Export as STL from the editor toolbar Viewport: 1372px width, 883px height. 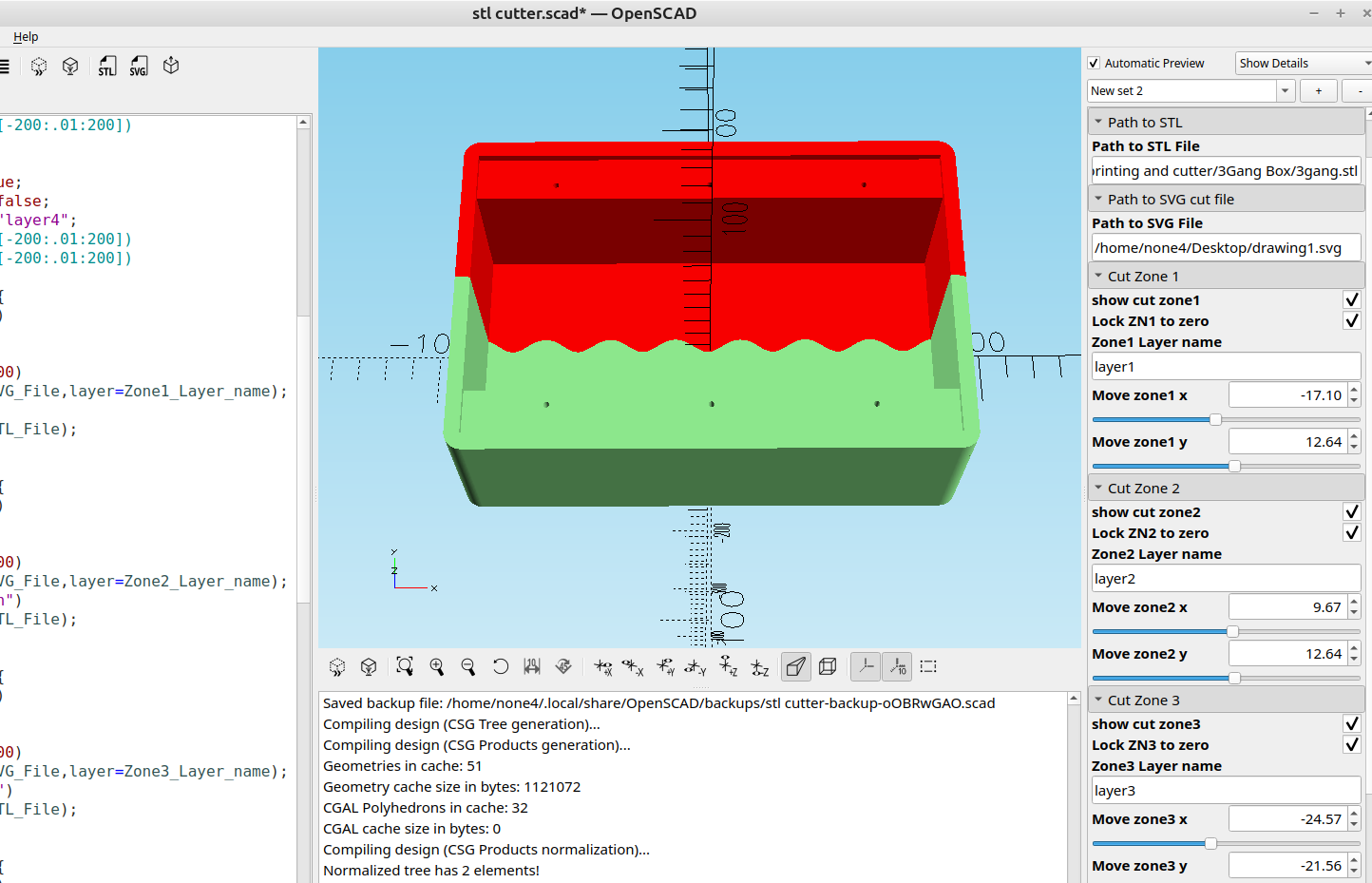click(107, 67)
